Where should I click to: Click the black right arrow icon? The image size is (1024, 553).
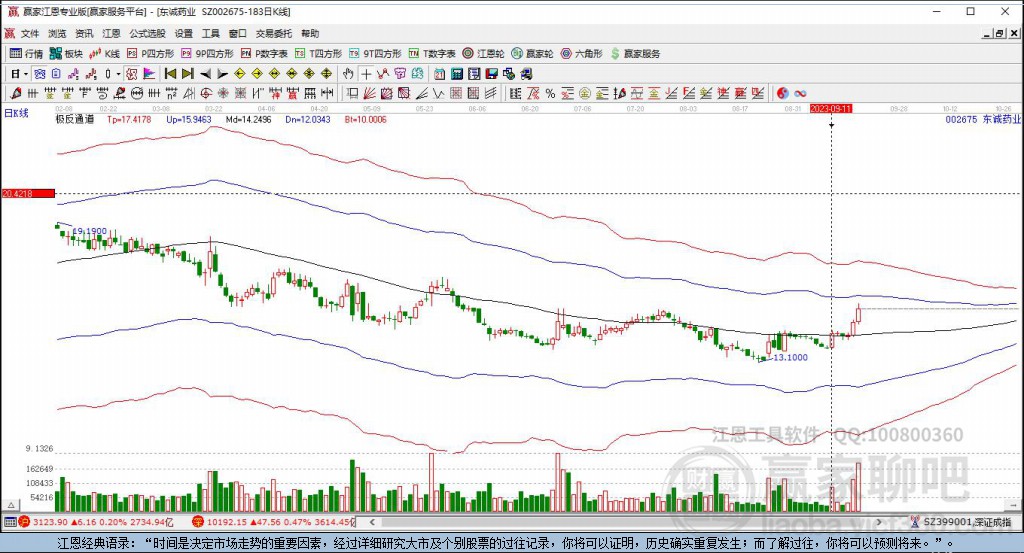point(223,74)
